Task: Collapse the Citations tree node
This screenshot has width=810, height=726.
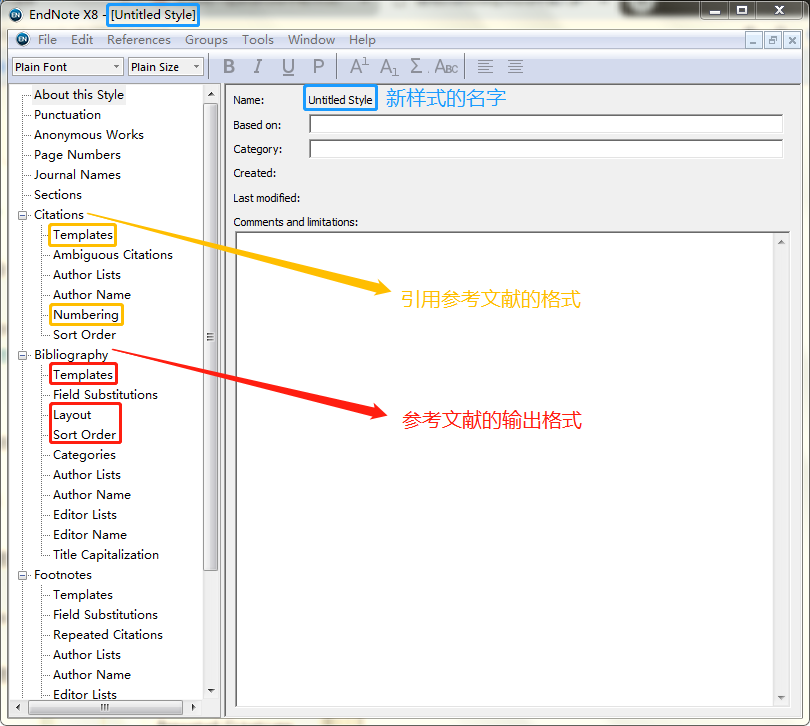Action: (x=22, y=215)
